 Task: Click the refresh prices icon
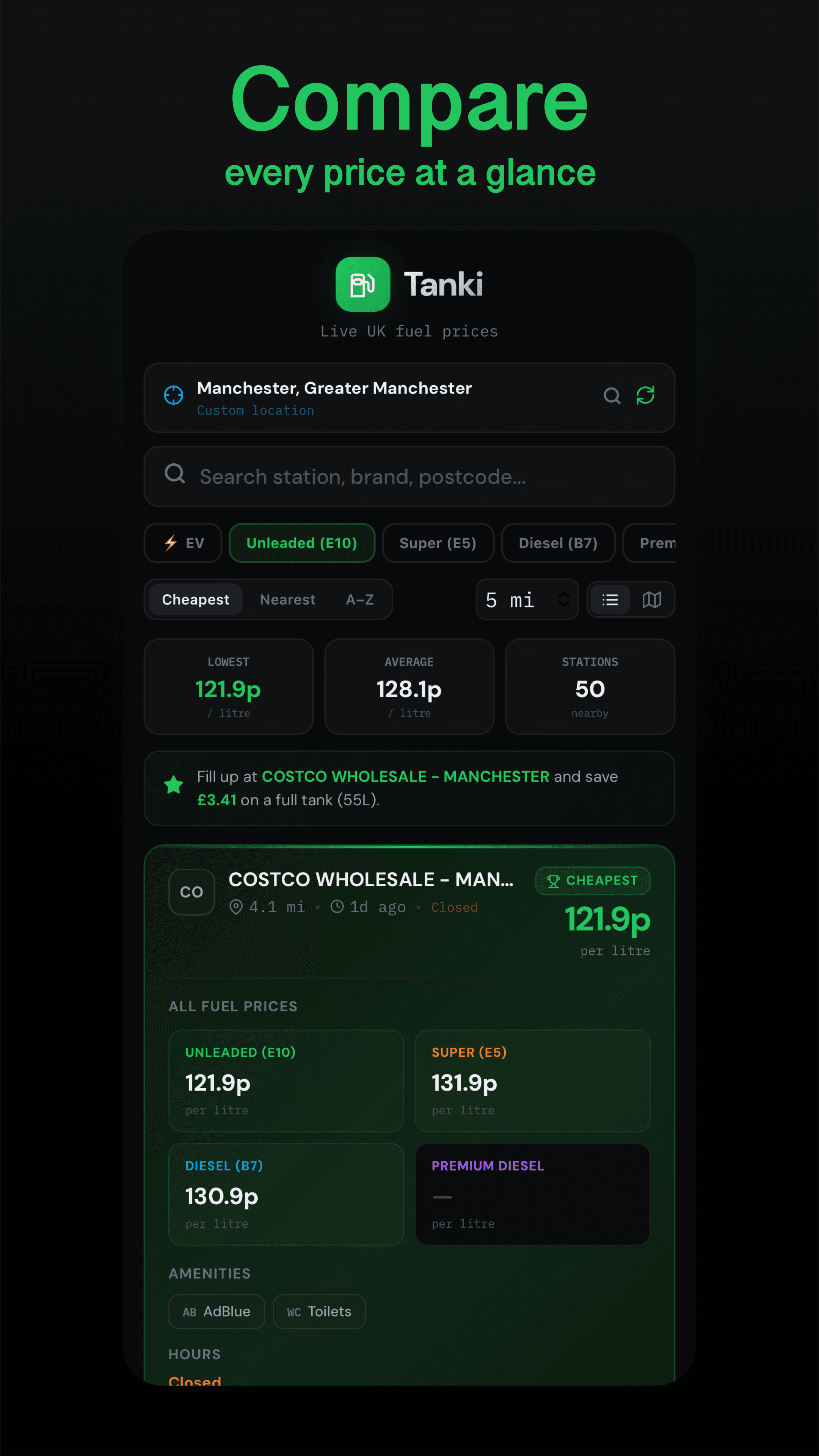pos(645,395)
